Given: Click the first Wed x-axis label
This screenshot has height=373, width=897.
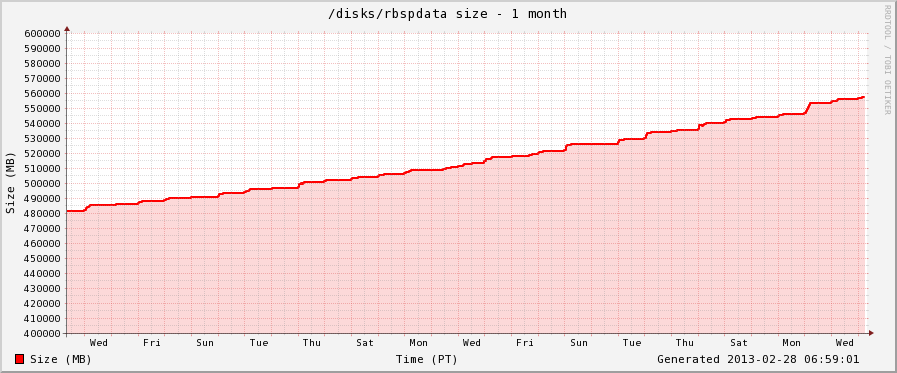Looking at the screenshot, I should [98, 343].
